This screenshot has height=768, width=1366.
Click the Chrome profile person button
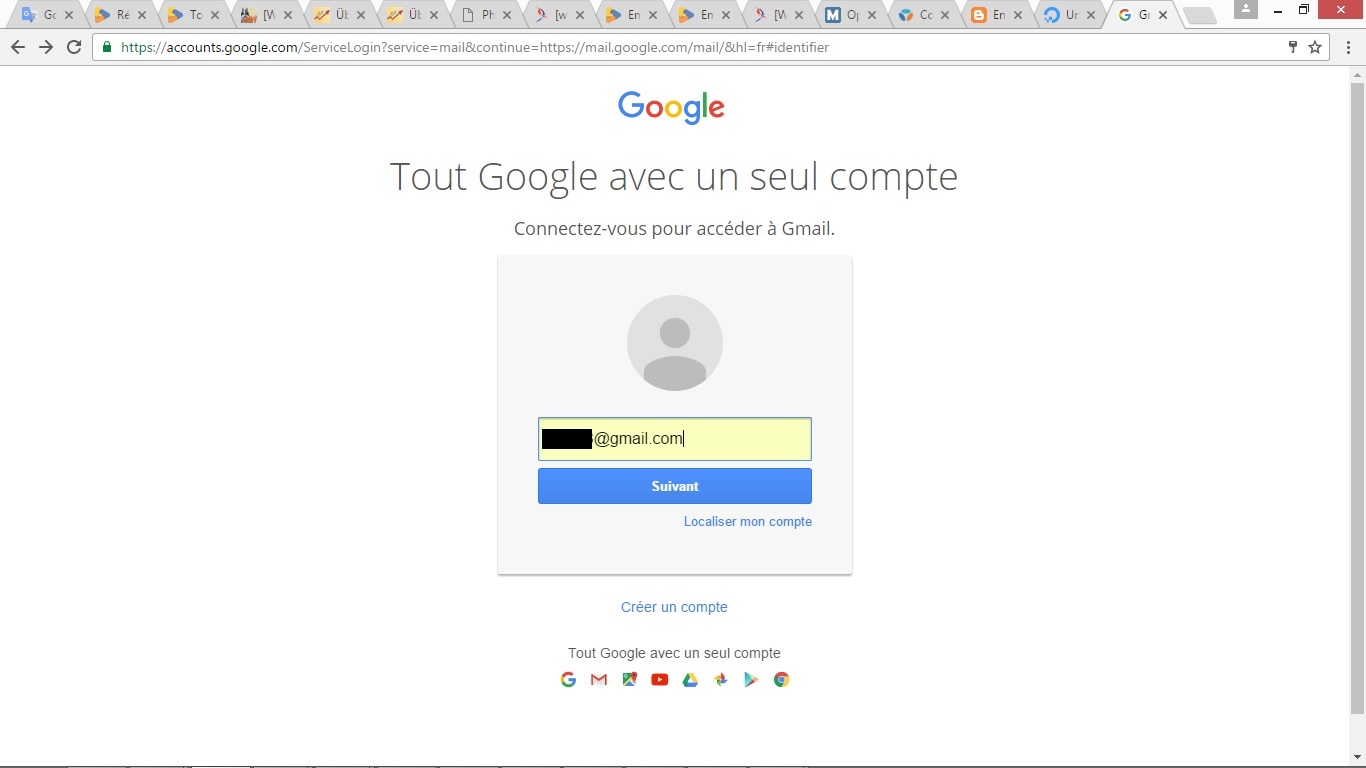(1245, 9)
